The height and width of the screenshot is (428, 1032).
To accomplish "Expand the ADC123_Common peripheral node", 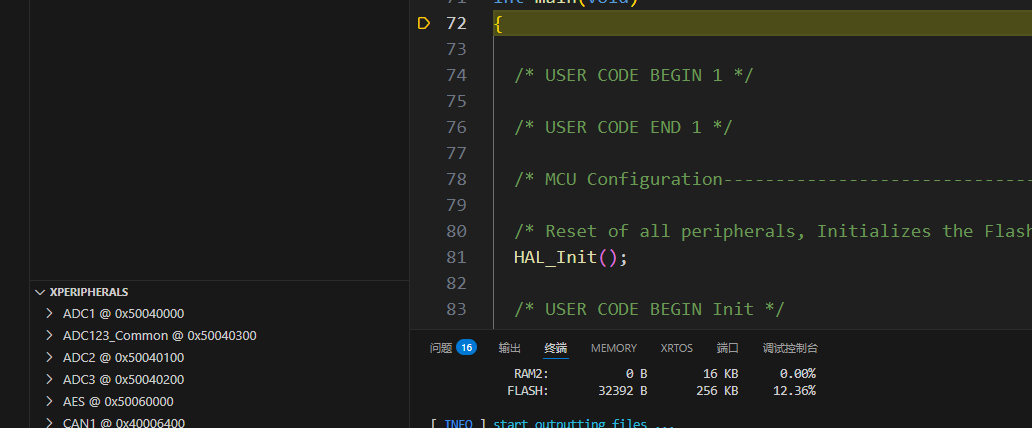I will 49,336.
